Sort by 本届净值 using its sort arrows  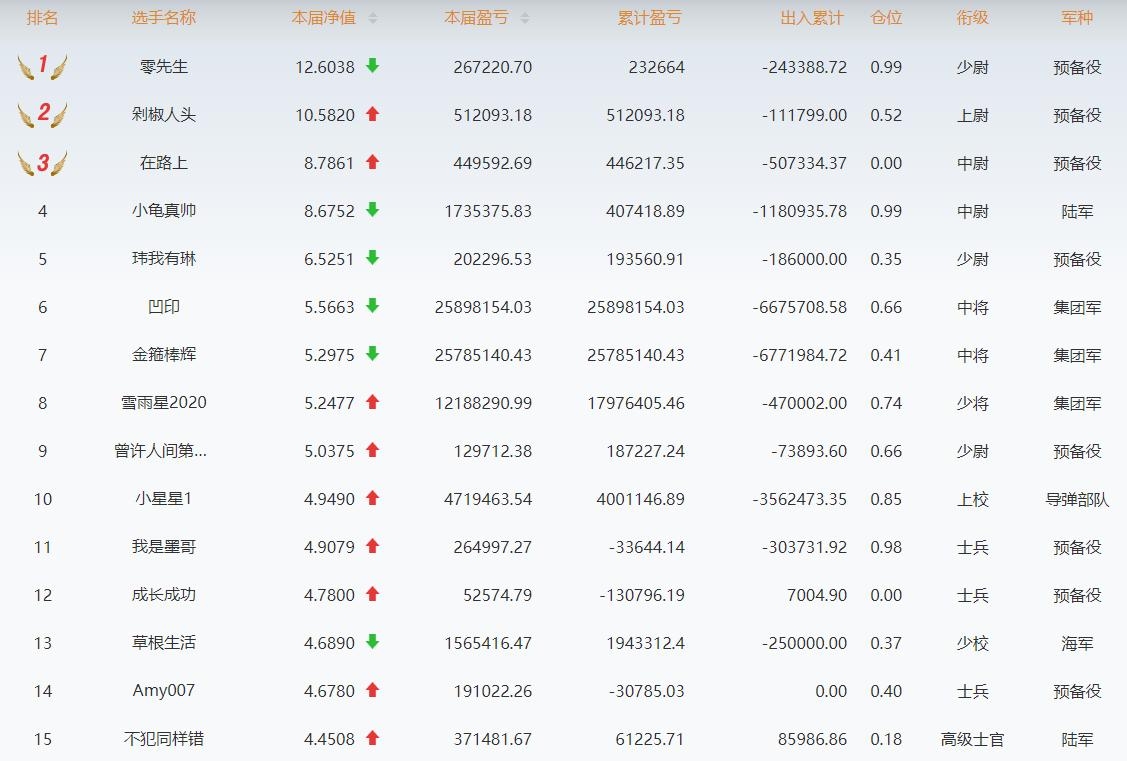point(373,18)
